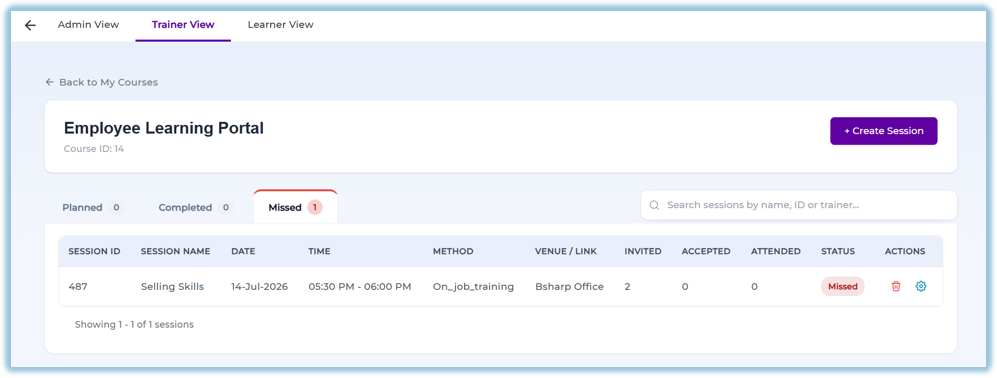Viewport: 997px width, 378px height.
Task: Click the back arrow icon beside Admin View
Action: click(30, 25)
